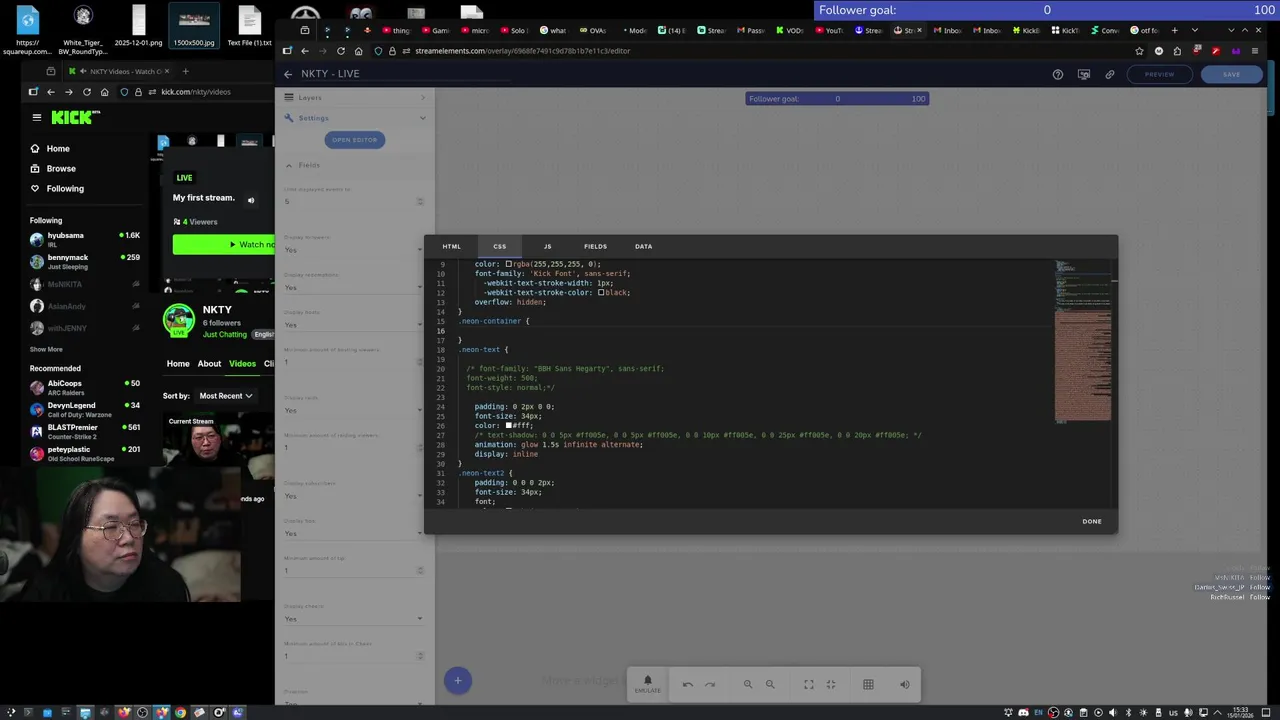Collapse the Fields section
This screenshot has height=720, width=1280.
355,165
